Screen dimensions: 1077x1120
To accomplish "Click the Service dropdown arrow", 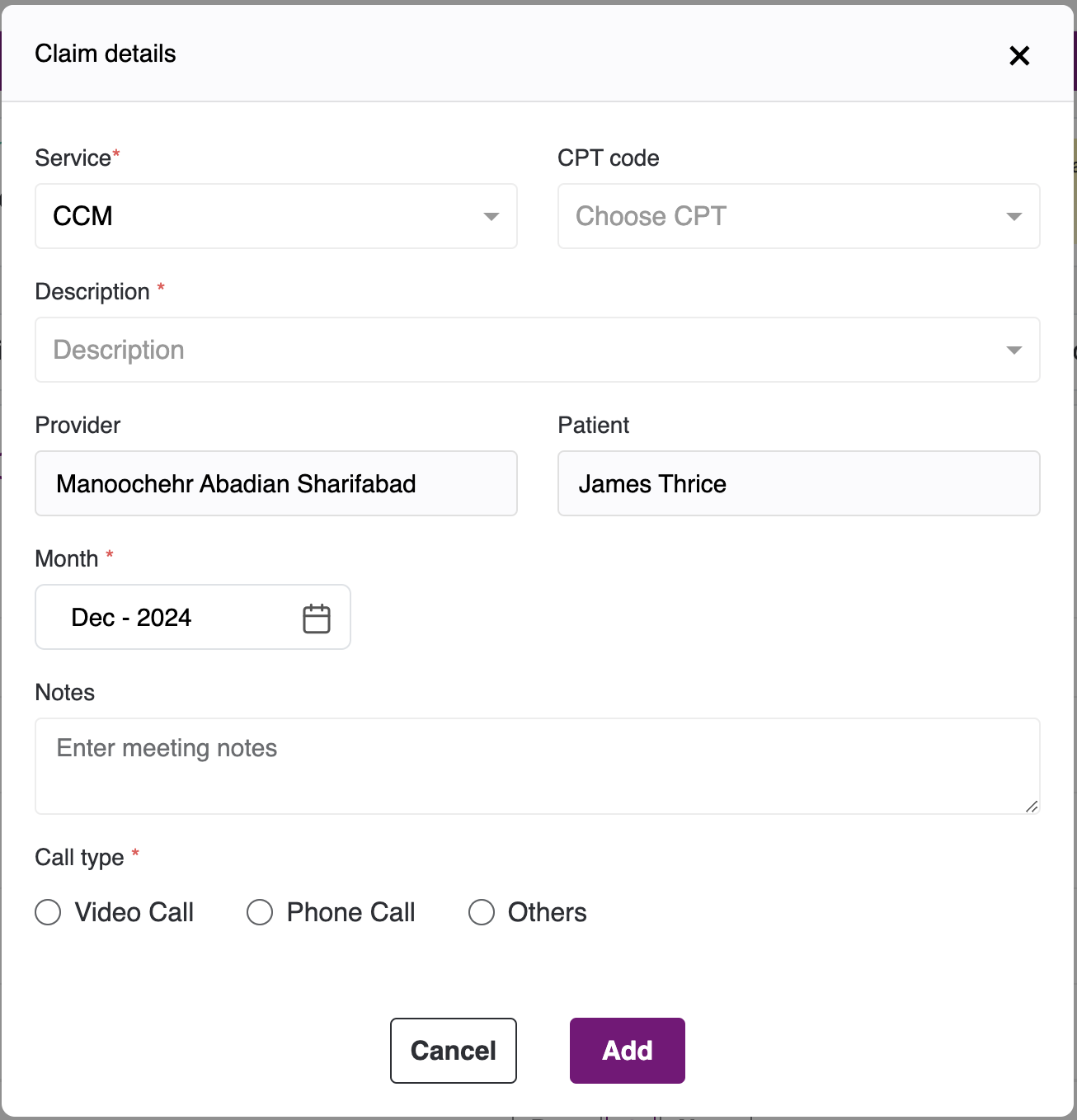I will pos(491,217).
